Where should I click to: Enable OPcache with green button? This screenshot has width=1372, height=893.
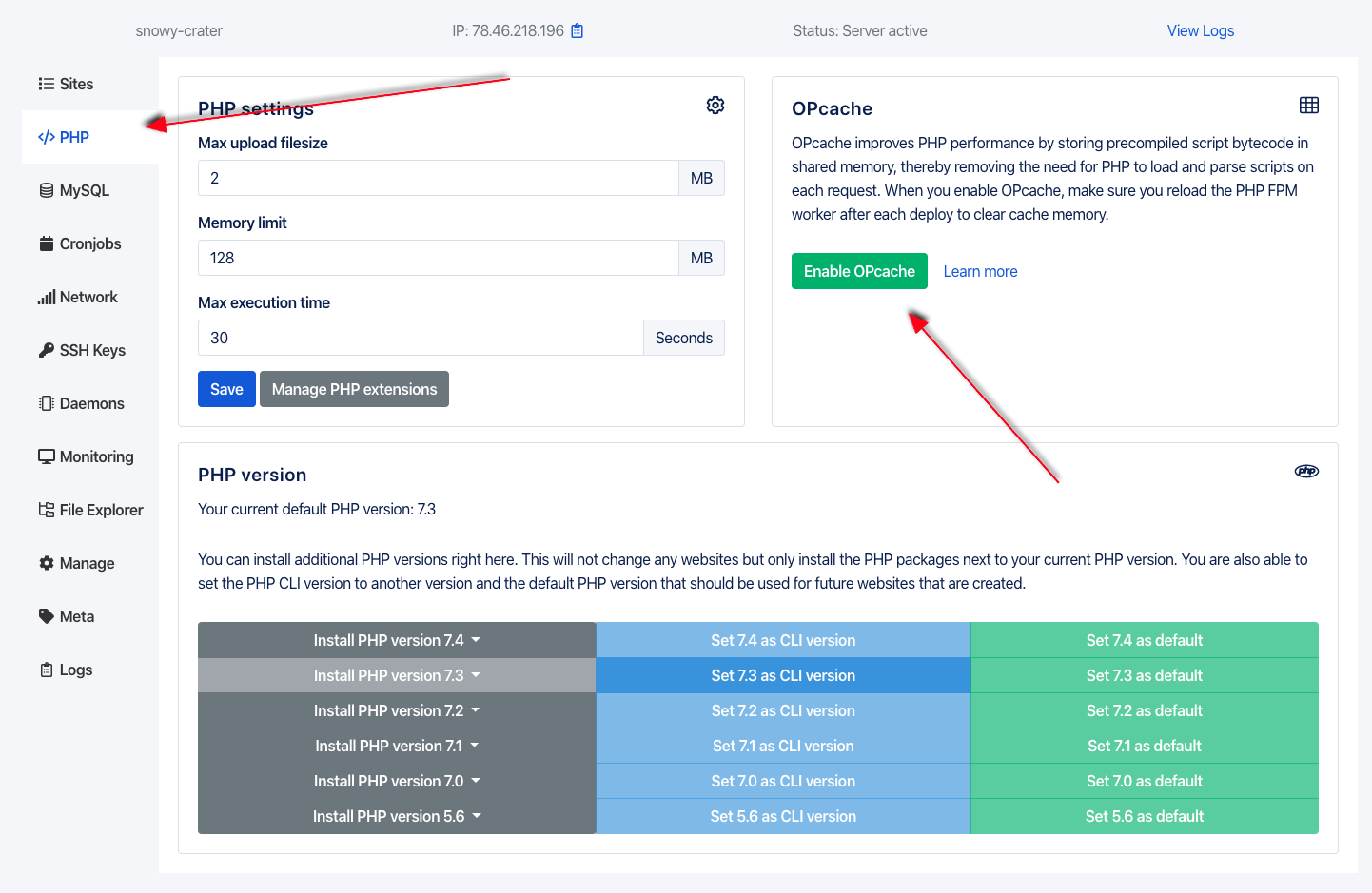coord(859,271)
